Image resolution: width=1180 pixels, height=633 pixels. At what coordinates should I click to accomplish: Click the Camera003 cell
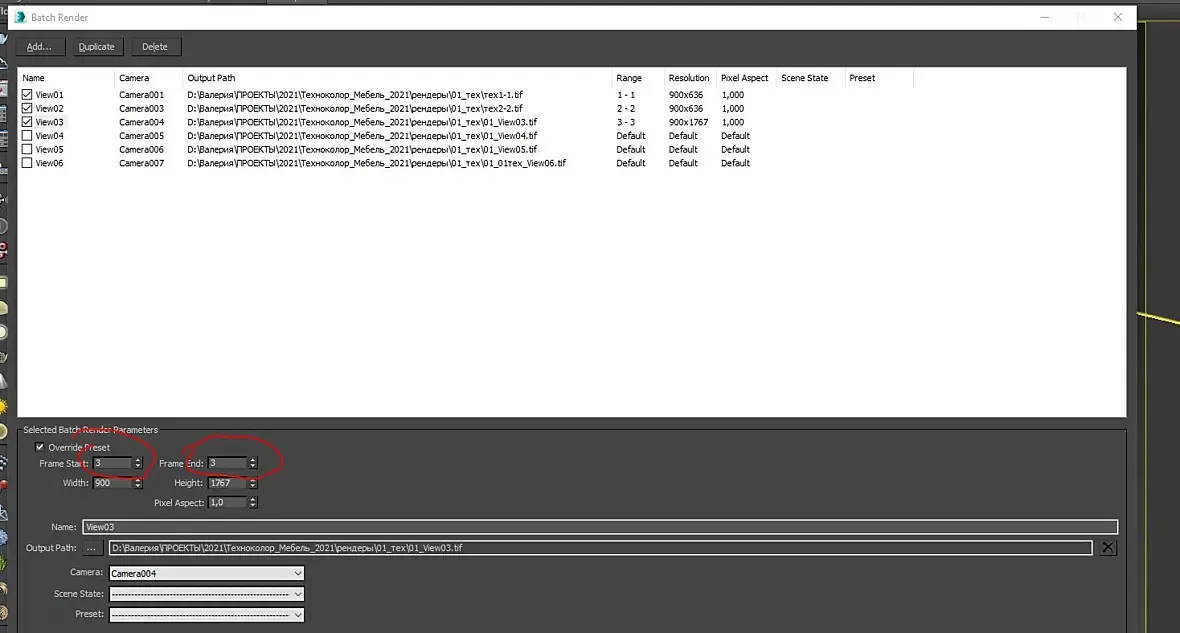pos(141,108)
